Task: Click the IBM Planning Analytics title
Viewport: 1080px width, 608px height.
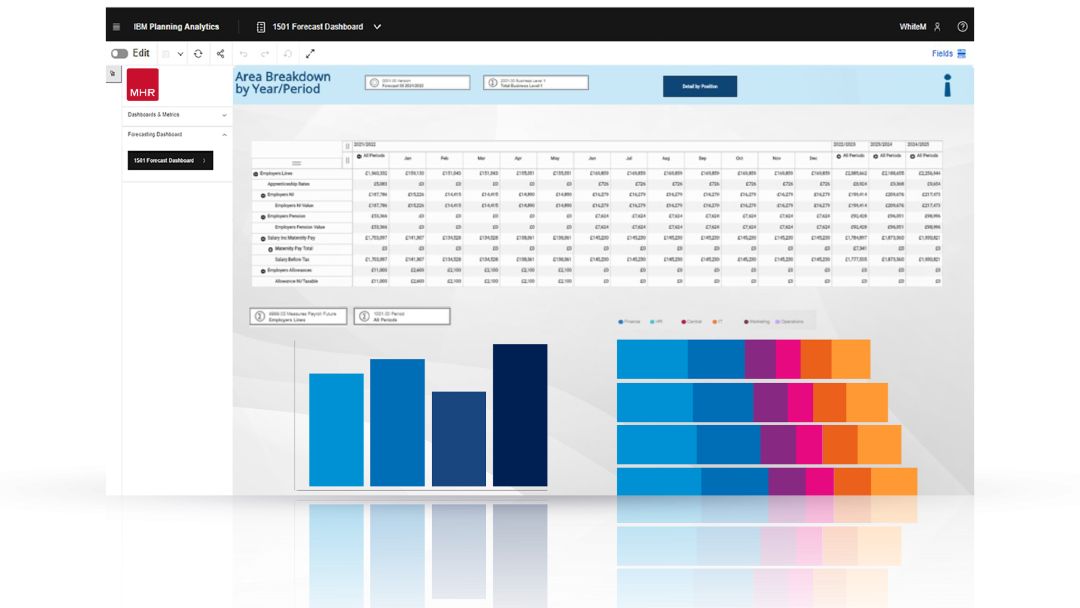Action: pos(176,27)
